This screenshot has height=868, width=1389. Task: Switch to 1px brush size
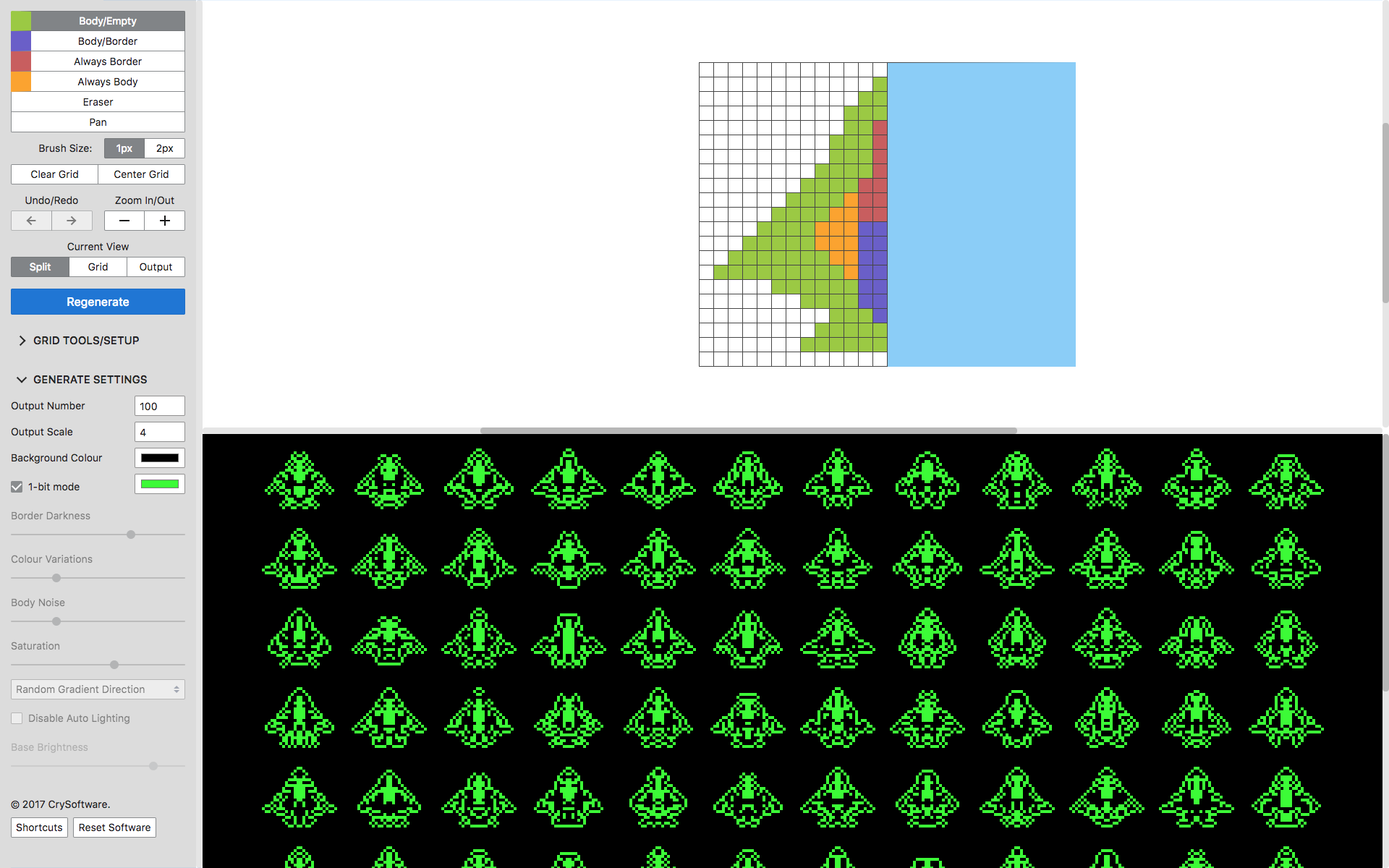(x=125, y=147)
